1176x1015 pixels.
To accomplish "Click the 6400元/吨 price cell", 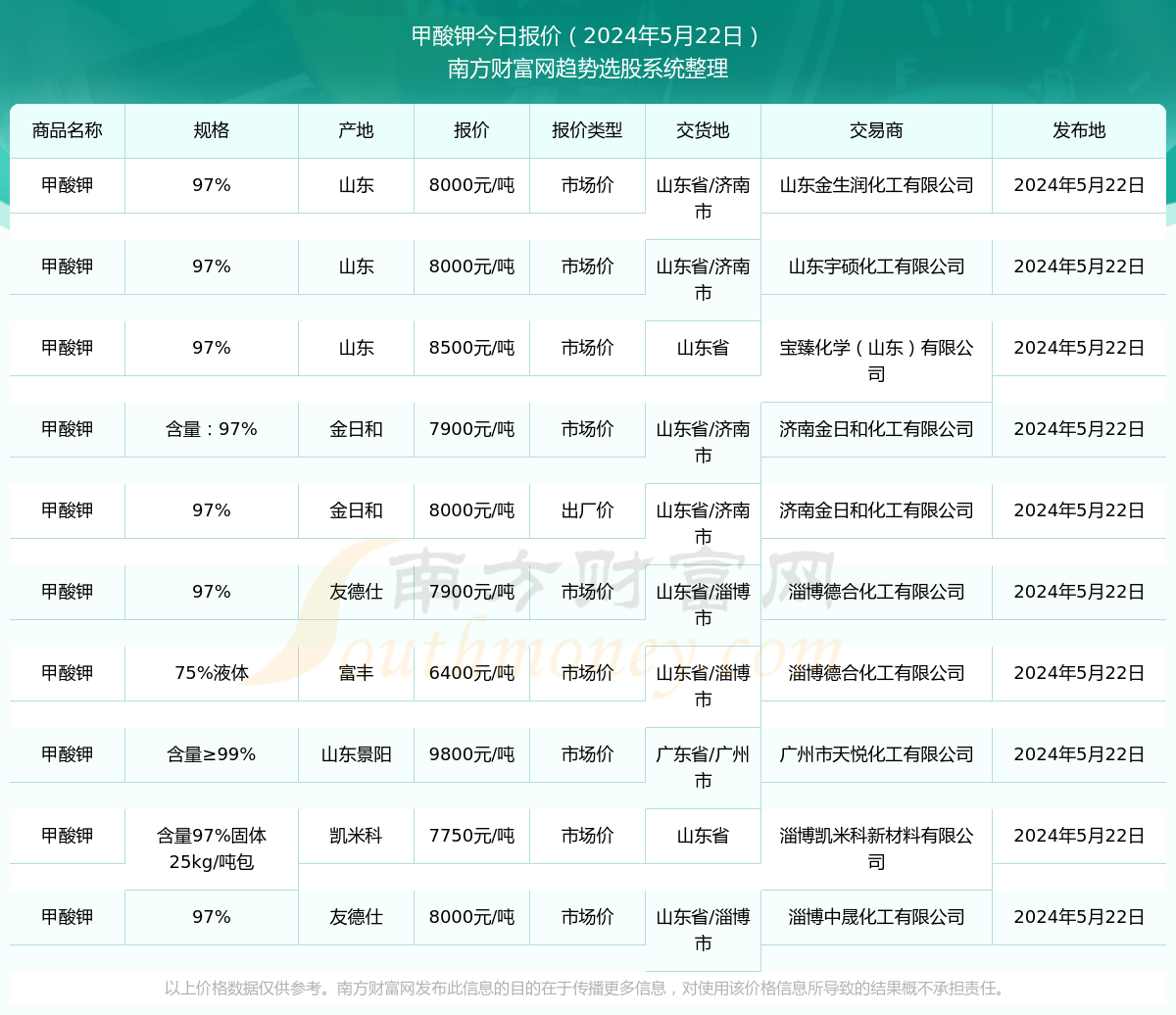I will [471, 673].
